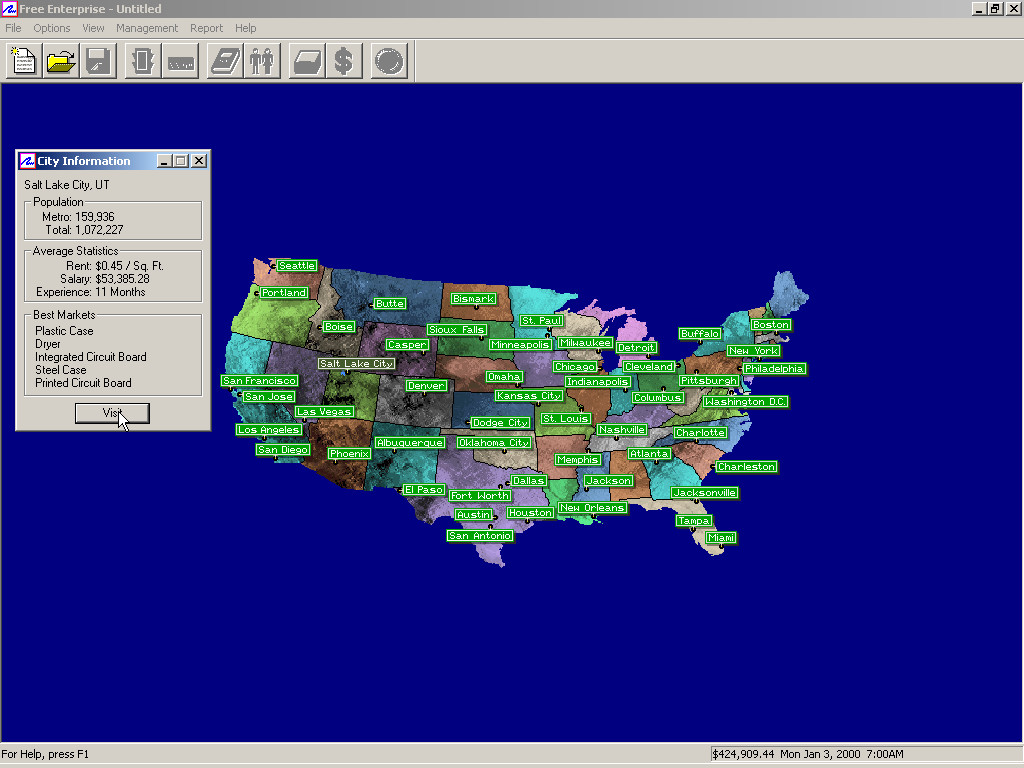1024x768 pixels.
Task: Select the Las Vegas city label
Action: pyautogui.click(x=325, y=412)
